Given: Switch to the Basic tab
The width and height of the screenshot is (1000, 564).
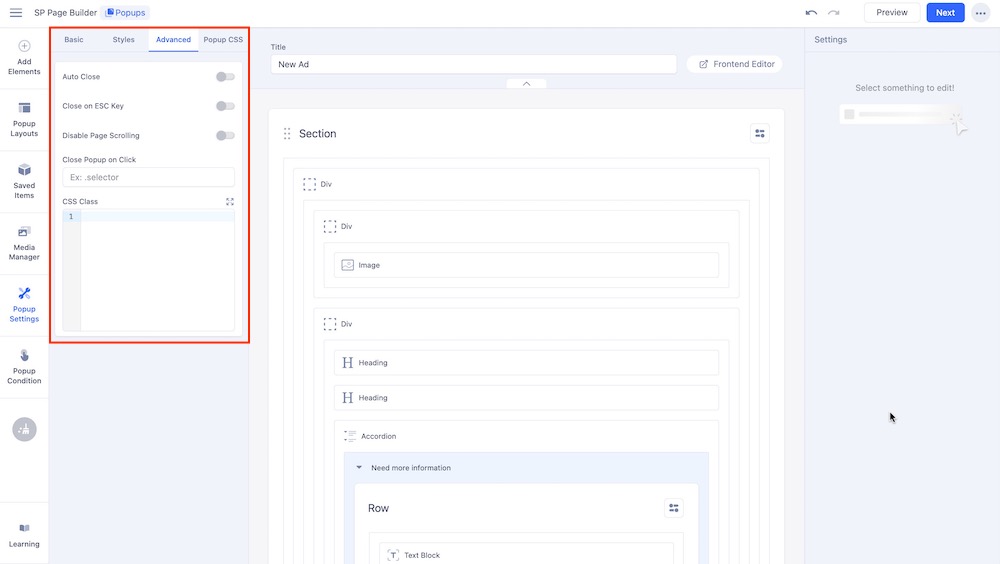Looking at the screenshot, I should [x=74, y=40].
